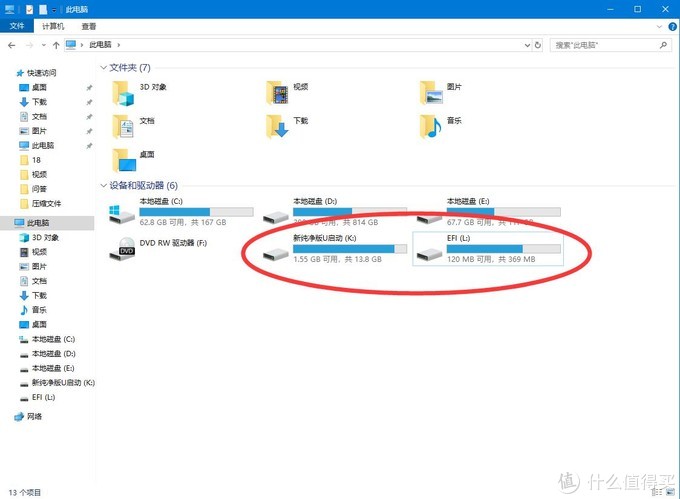Image resolution: width=680 pixels, height=499 pixels.
Task: Click 此电脑 breadcrumb in address bar
Action: pyautogui.click(x=101, y=45)
